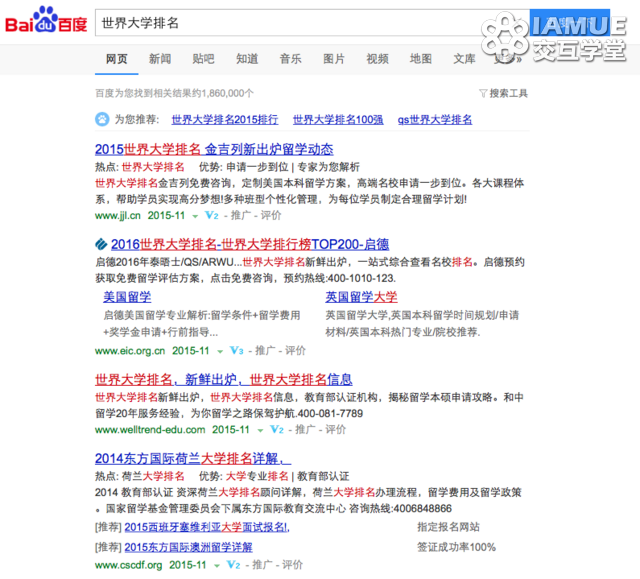The image size is (640, 579).
Task: Open result 2015世界大学排名 金吉列新出炉留学动态
Action: point(214,149)
